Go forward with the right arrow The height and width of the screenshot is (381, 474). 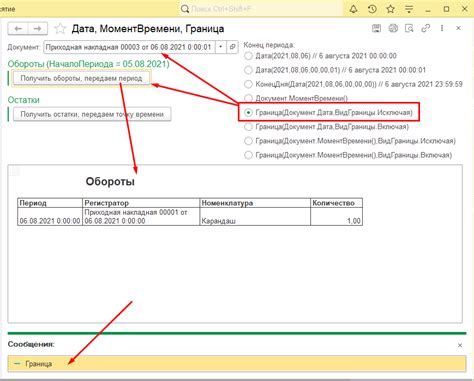click(38, 29)
